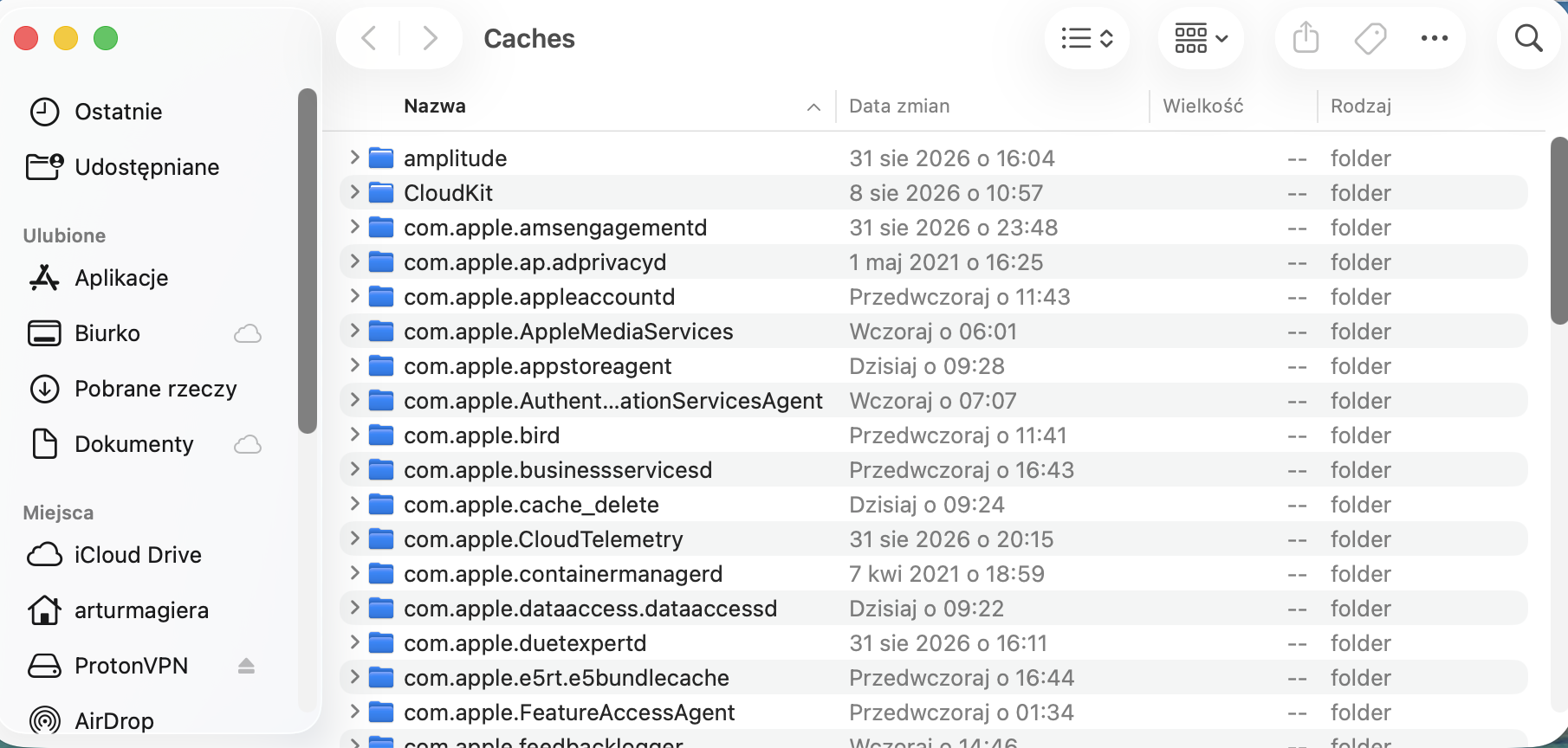Screen dimensions: 1568x748
Task: Expand the com.apple.appleaccountd folder
Action: pos(354,296)
